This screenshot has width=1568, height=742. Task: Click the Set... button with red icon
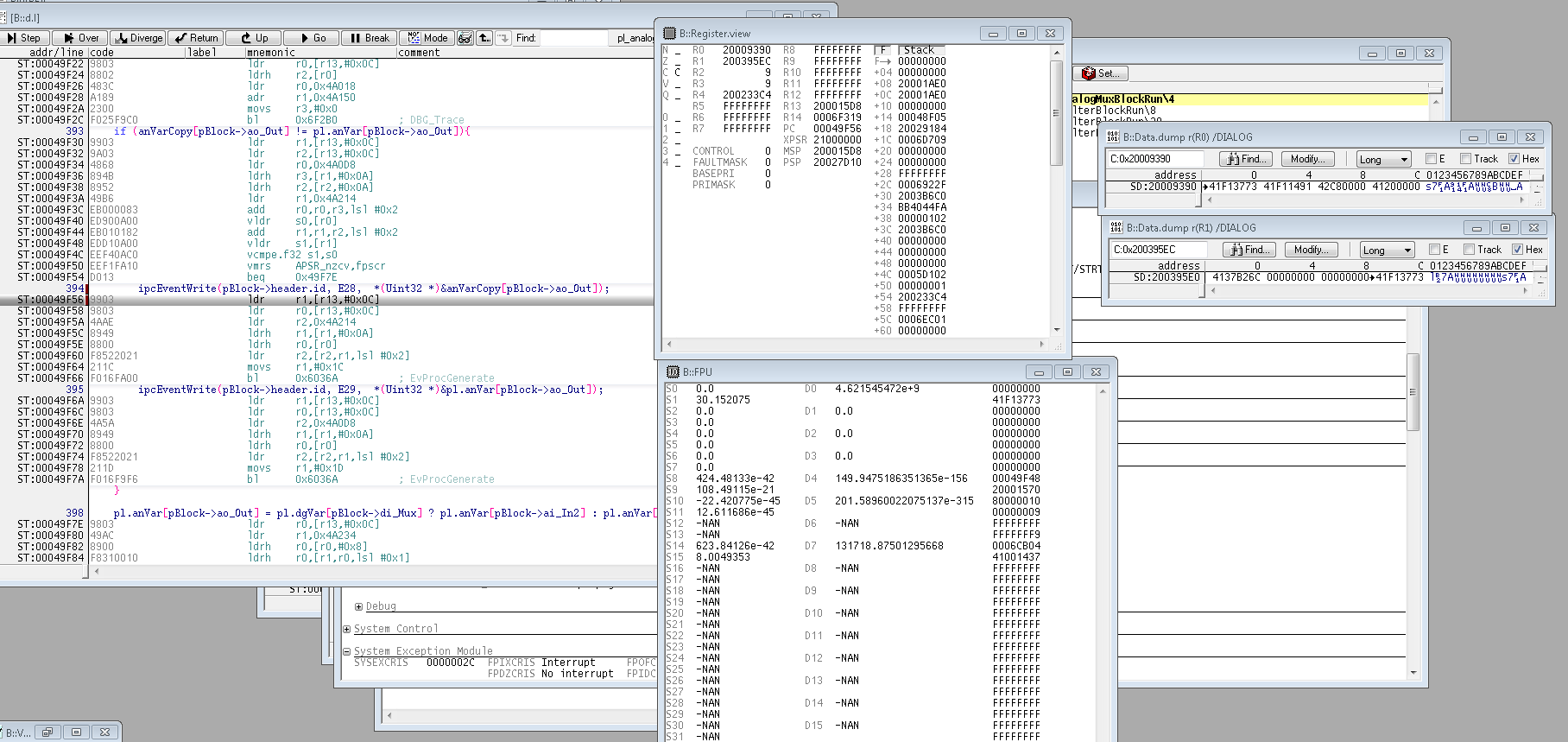pos(1101,73)
